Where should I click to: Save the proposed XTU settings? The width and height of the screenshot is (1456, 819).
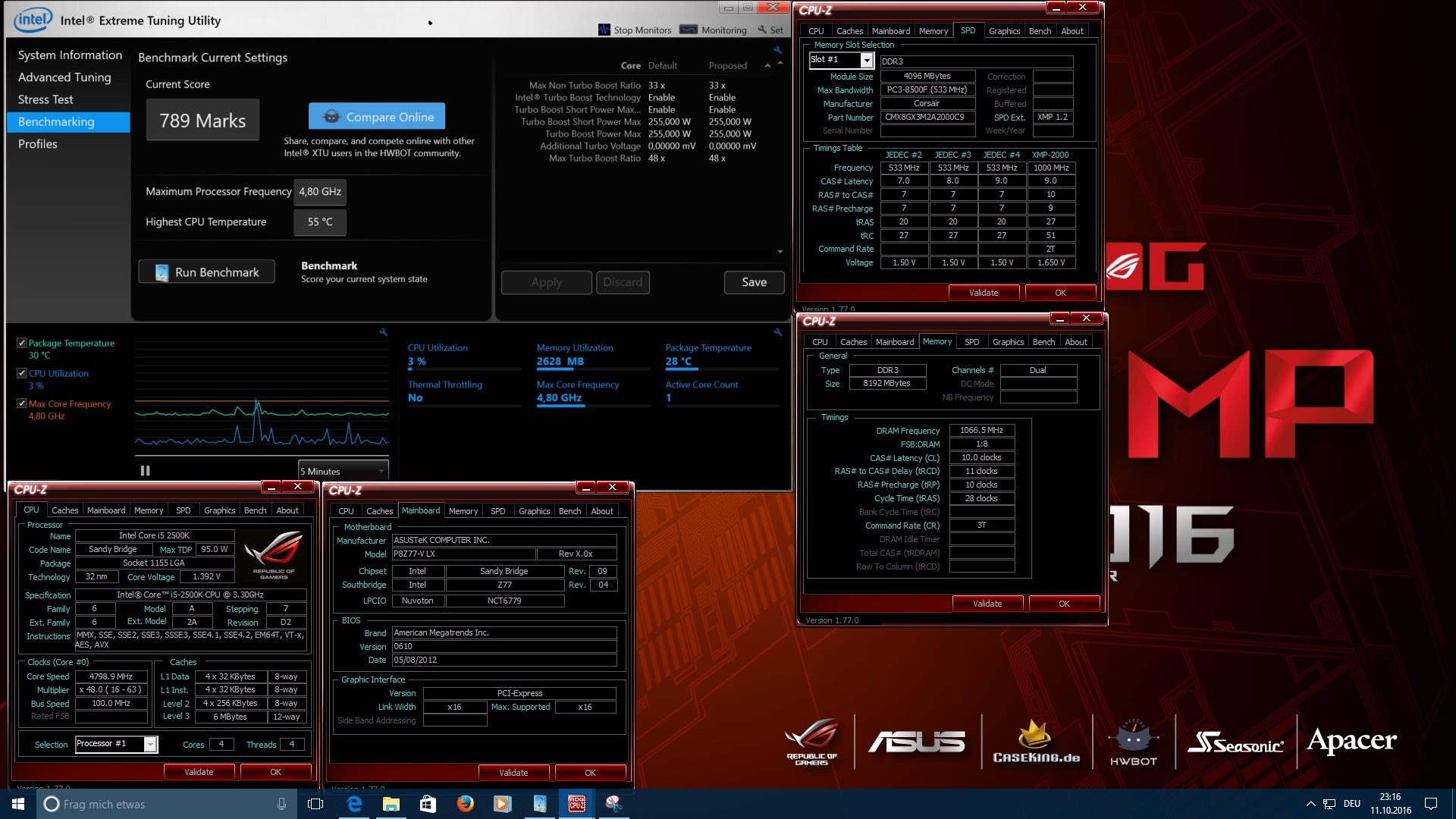click(754, 282)
